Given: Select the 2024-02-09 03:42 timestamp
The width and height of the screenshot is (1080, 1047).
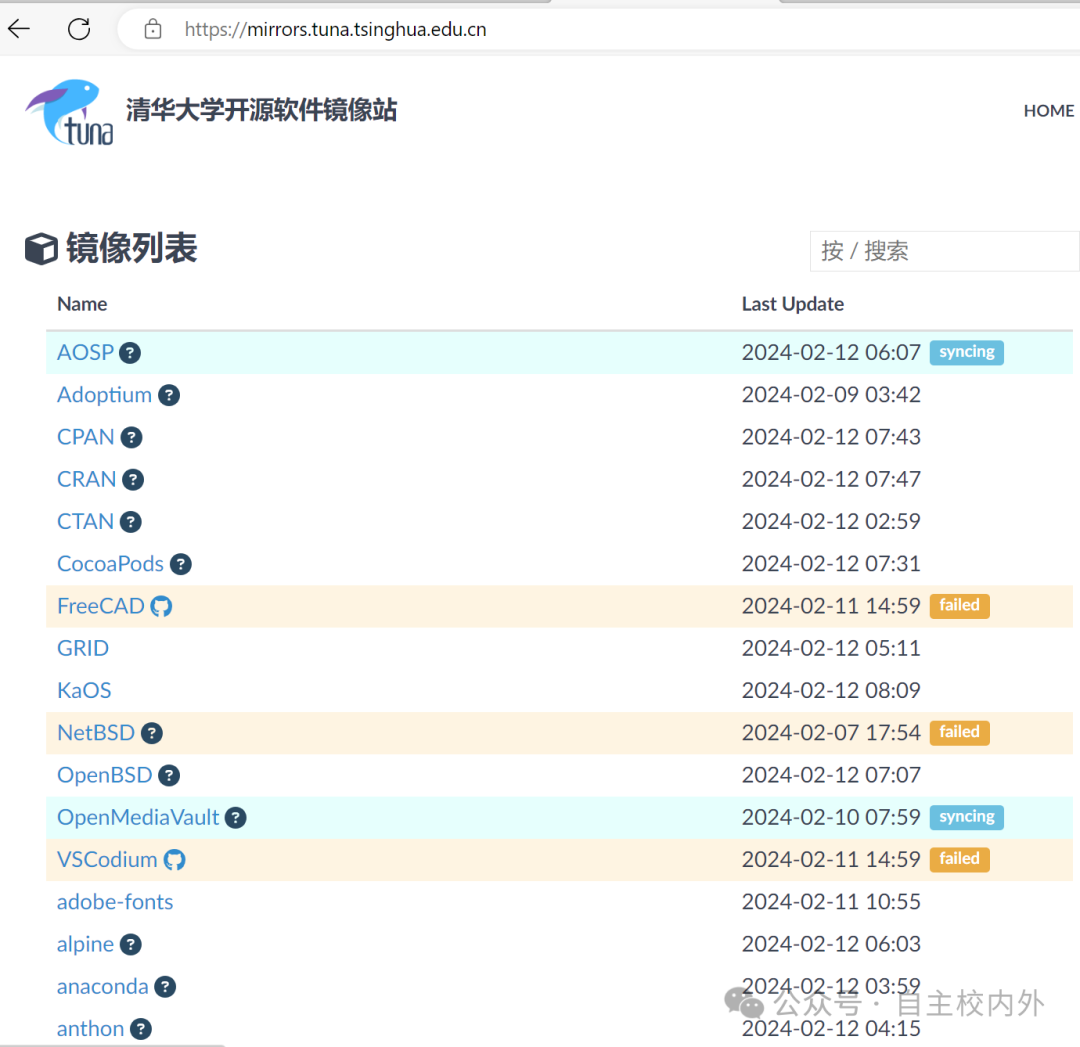Looking at the screenshot, I should pos(831,395).
